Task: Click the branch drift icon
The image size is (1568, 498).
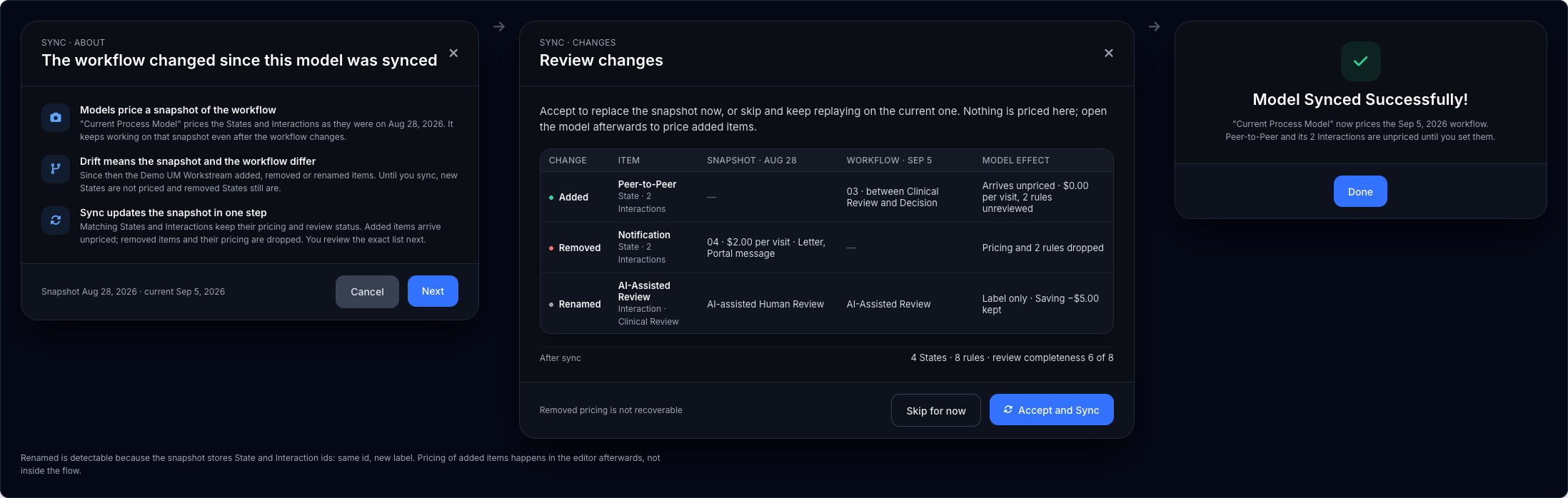Action: [x=56, y=169]
